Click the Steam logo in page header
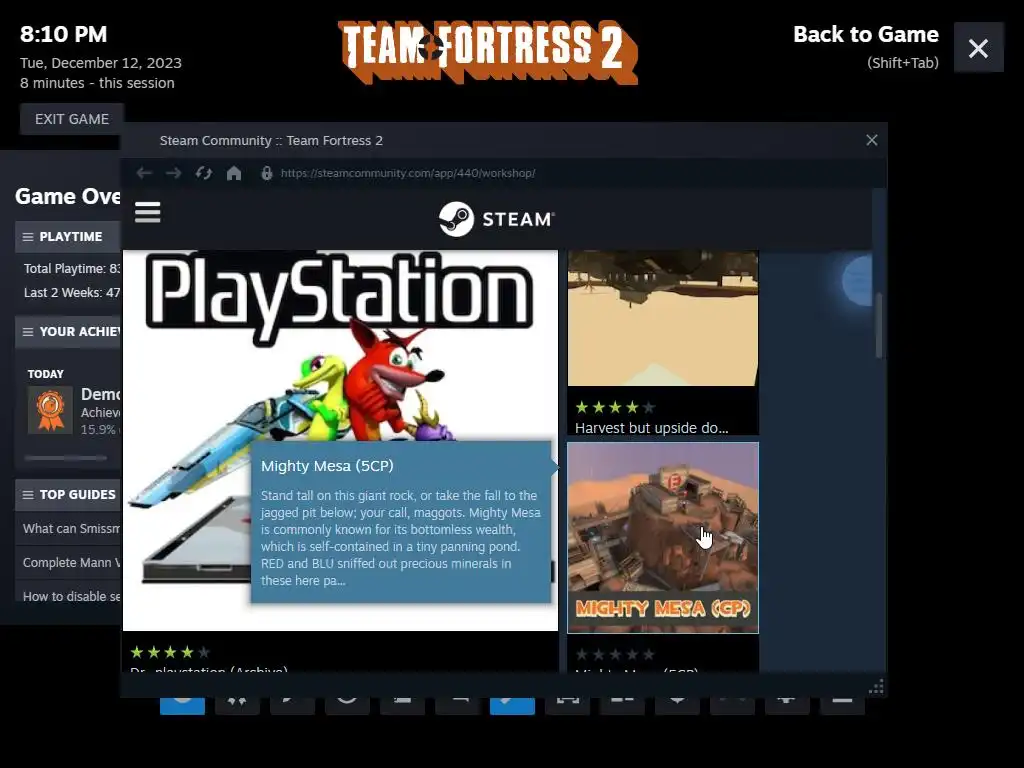This screenshot has height=768, width=1024. [x=496, y=219]
